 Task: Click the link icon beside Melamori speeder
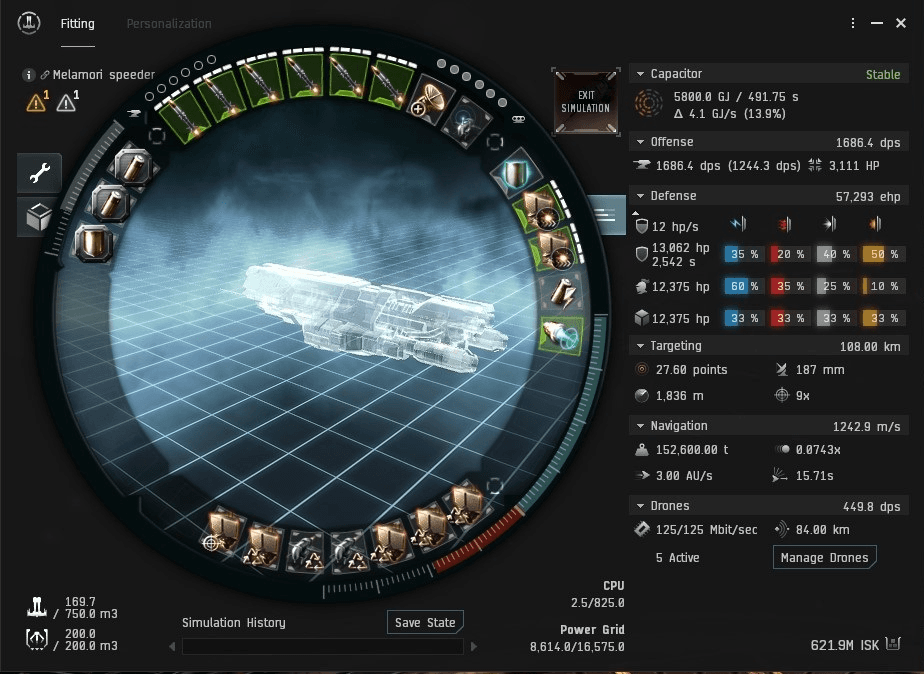coord(45,75)
